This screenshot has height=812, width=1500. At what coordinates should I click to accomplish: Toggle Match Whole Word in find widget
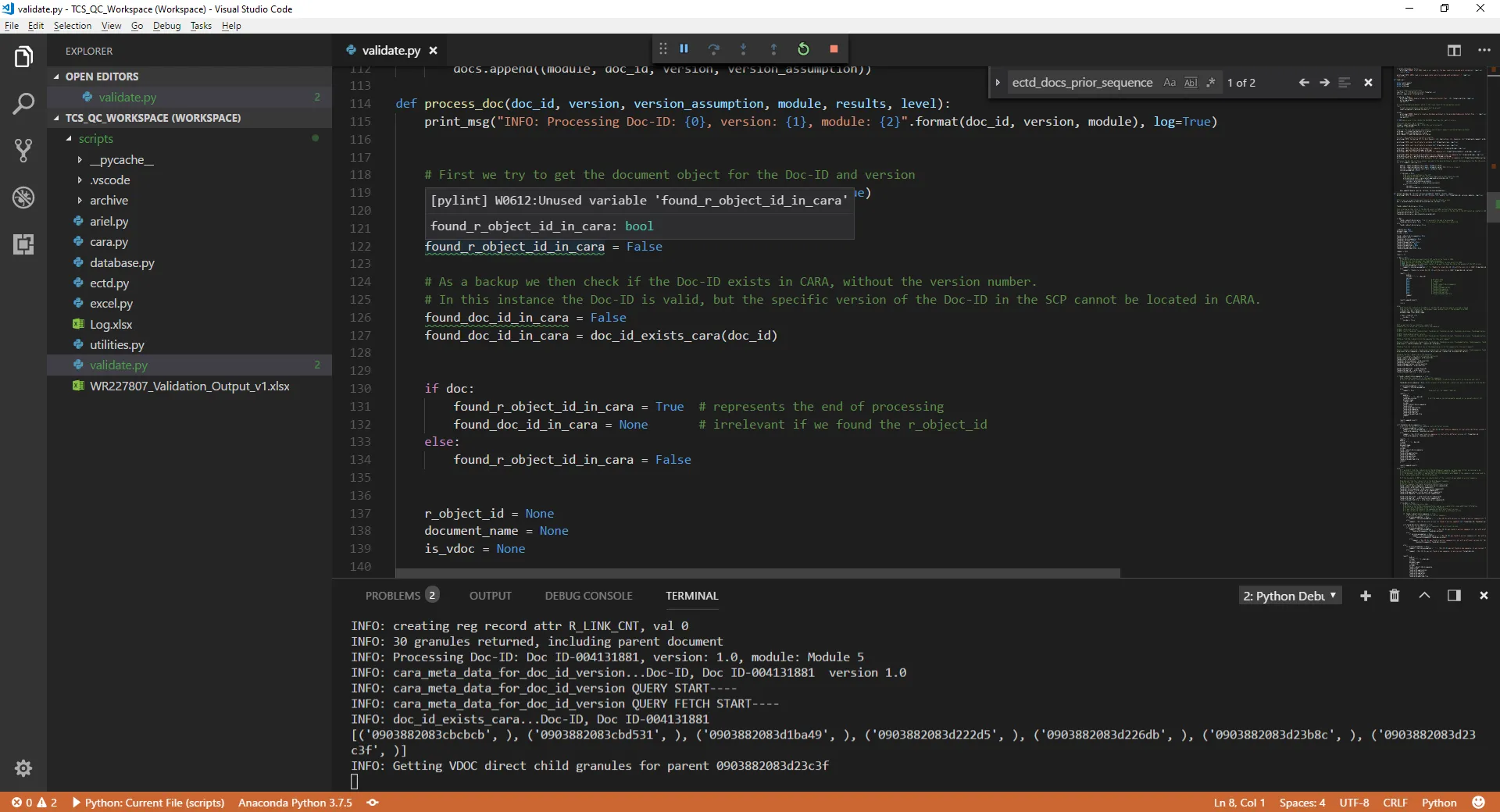tap(1190, 83)
